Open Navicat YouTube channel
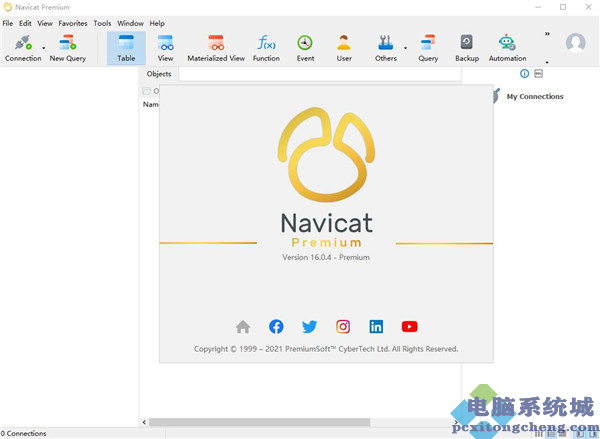The width and height of the screenshot is (600, 439). [409, 327]
